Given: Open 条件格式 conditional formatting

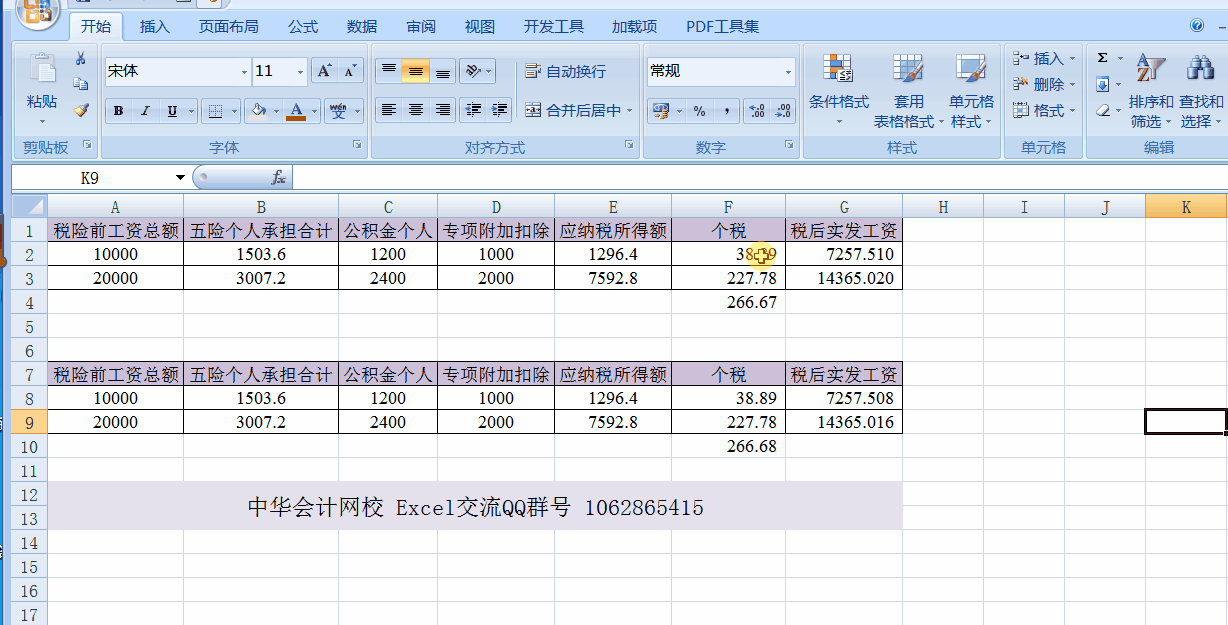Looking at the screenshot, I should click(838, 91).
